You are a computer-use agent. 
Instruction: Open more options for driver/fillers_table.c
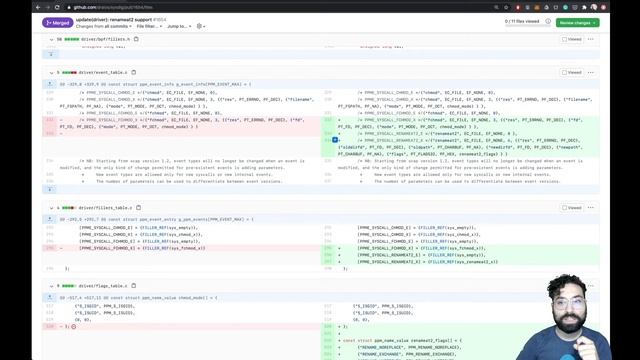point(591,208)
